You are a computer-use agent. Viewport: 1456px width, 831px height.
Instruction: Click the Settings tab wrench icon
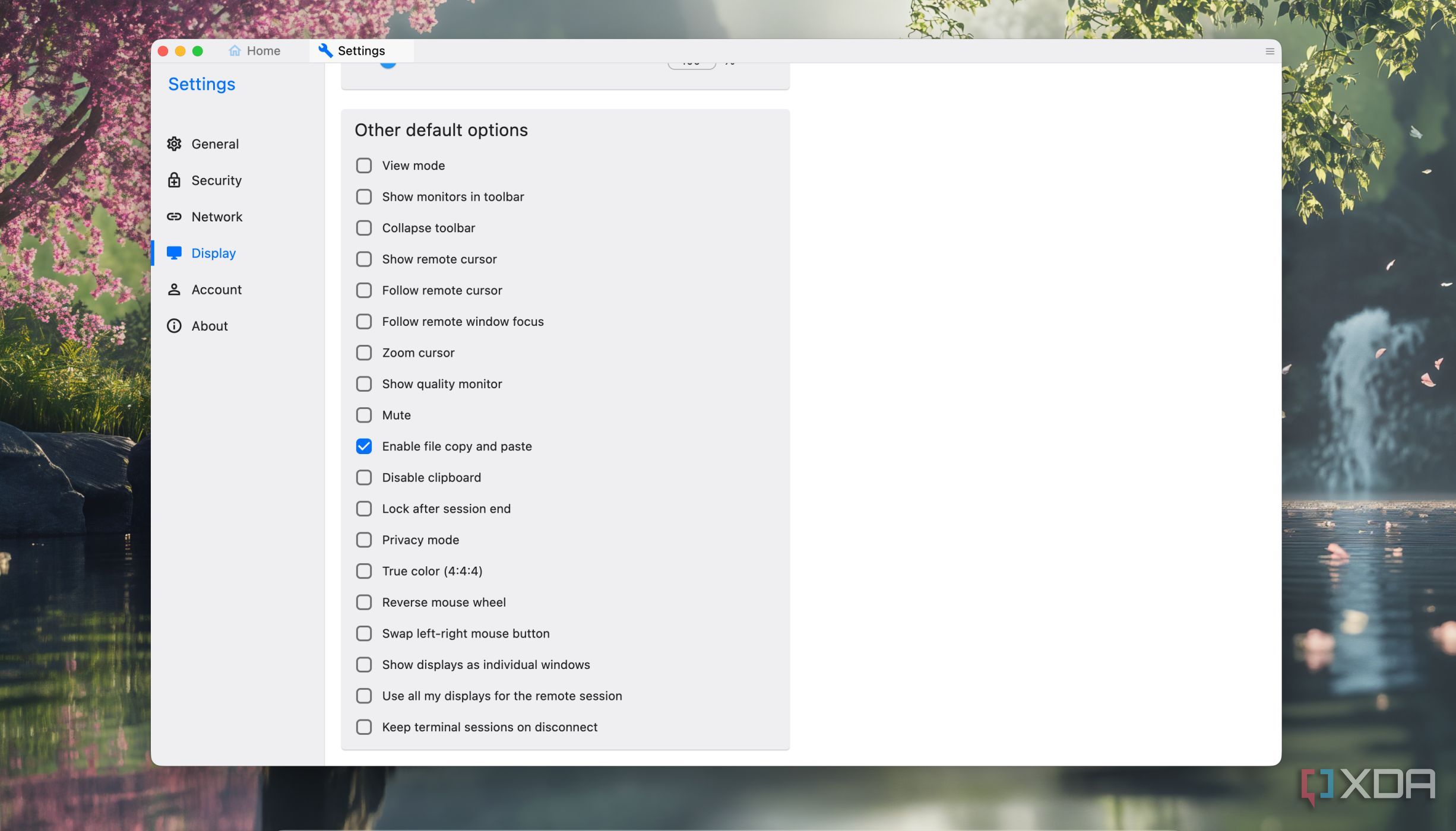[x=325, y=50]
